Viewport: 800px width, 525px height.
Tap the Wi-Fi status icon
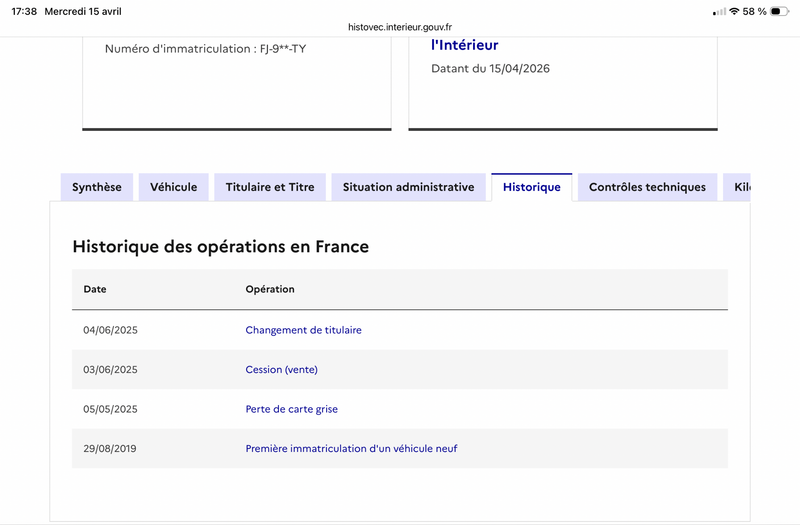(x=734, y=11)
